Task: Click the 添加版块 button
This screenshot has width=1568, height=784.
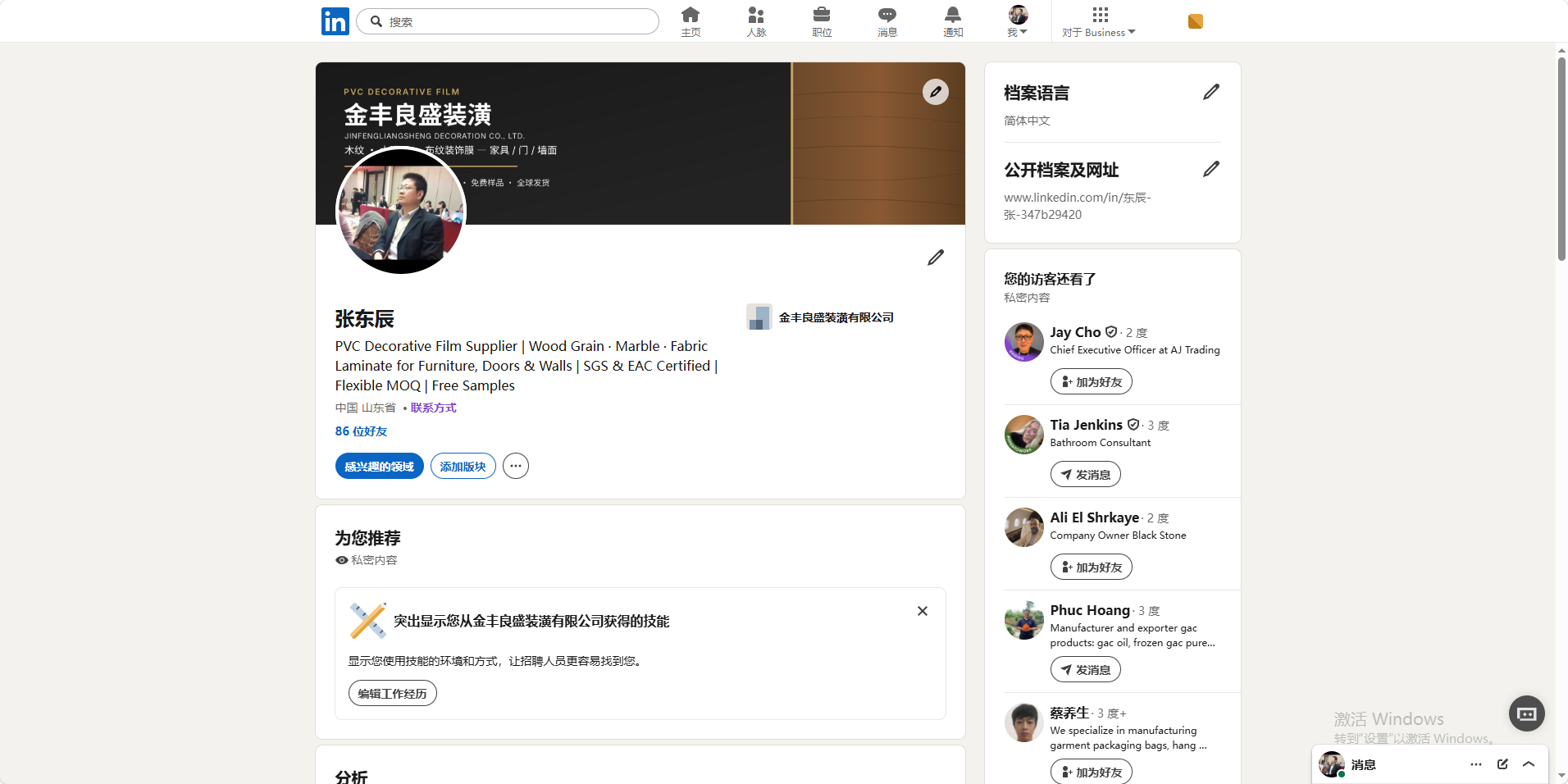Action: (x=463, y=466)
